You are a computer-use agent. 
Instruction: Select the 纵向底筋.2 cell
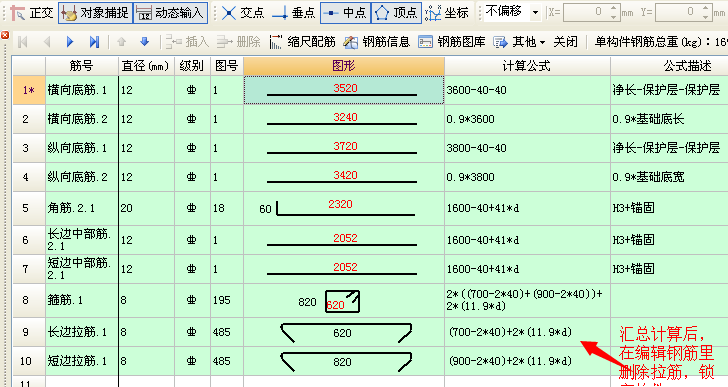(x=82, y=177)
